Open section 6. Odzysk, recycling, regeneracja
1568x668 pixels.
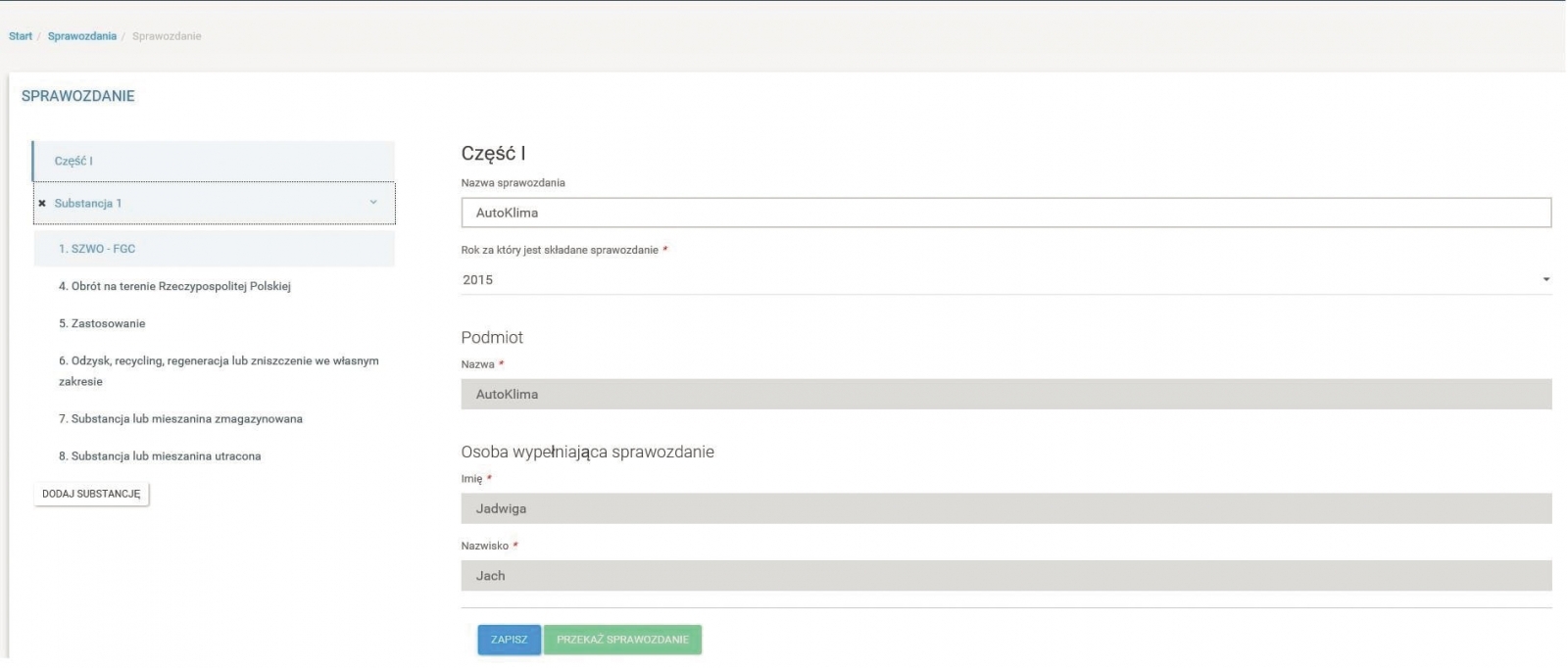tap(218, 361)
